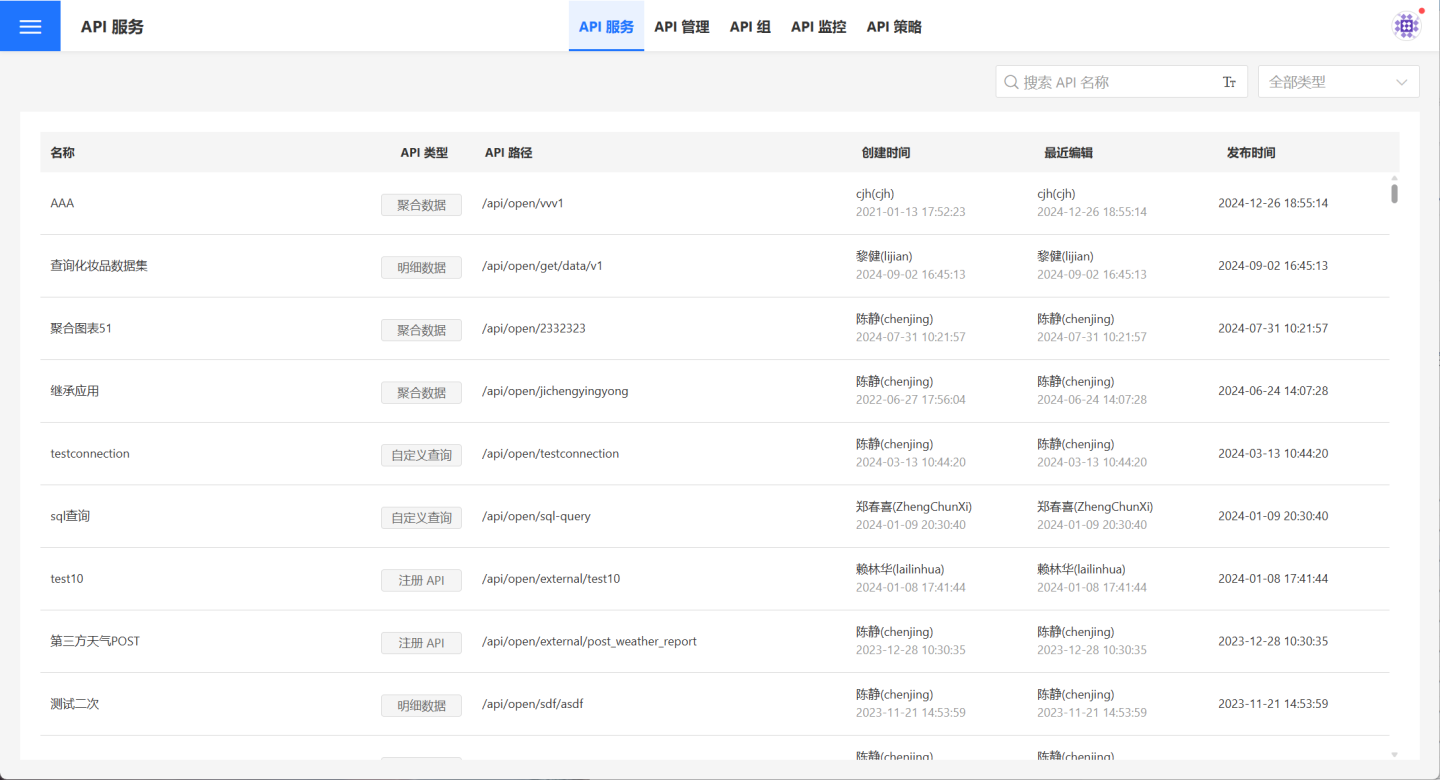The height and width of the screenshot is (780, 1440).
Task: Go to the API 监控 tab
Action: [x=818, y=27]
